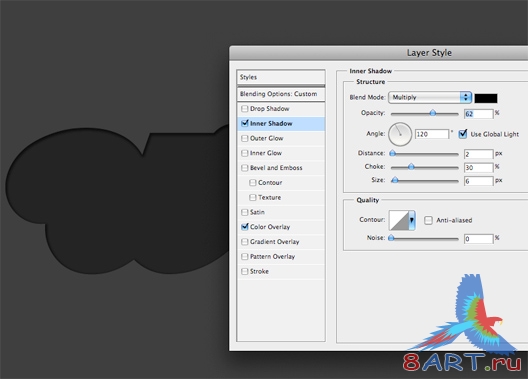Click the black shadow color swatch
This screenshot has width=528, height=379.
tap(486, 98)
